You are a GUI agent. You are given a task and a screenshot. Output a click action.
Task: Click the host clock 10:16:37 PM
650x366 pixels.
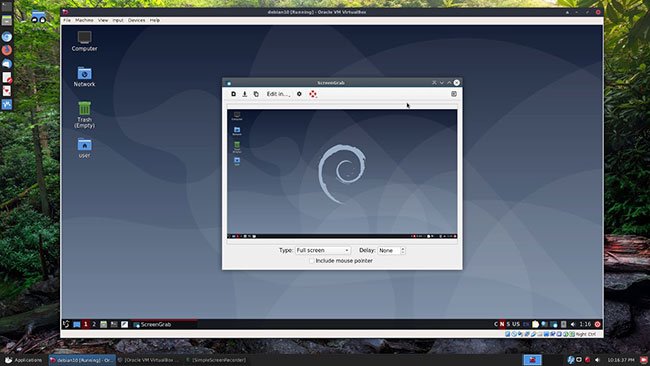pyautogui.click(x=621, y=360)
